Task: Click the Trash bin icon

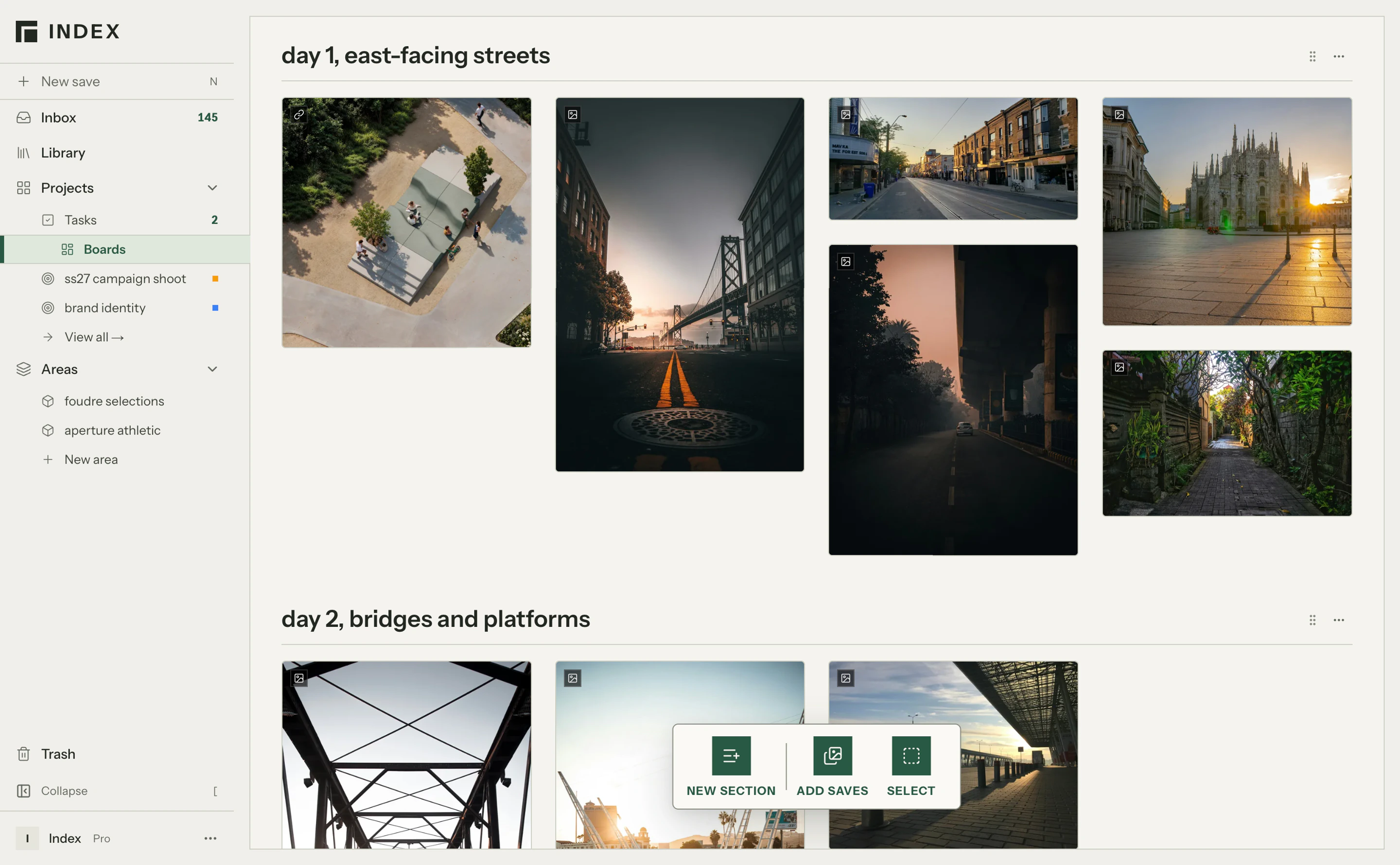Action: [x=23, y=754]
